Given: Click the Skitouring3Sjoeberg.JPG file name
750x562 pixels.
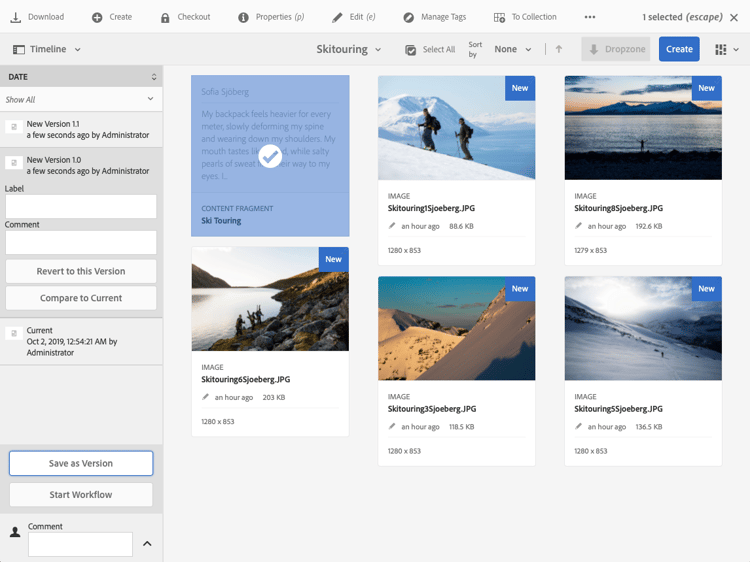Looking at the screenshot, I should pyautogui.click(x=432, y=409).
